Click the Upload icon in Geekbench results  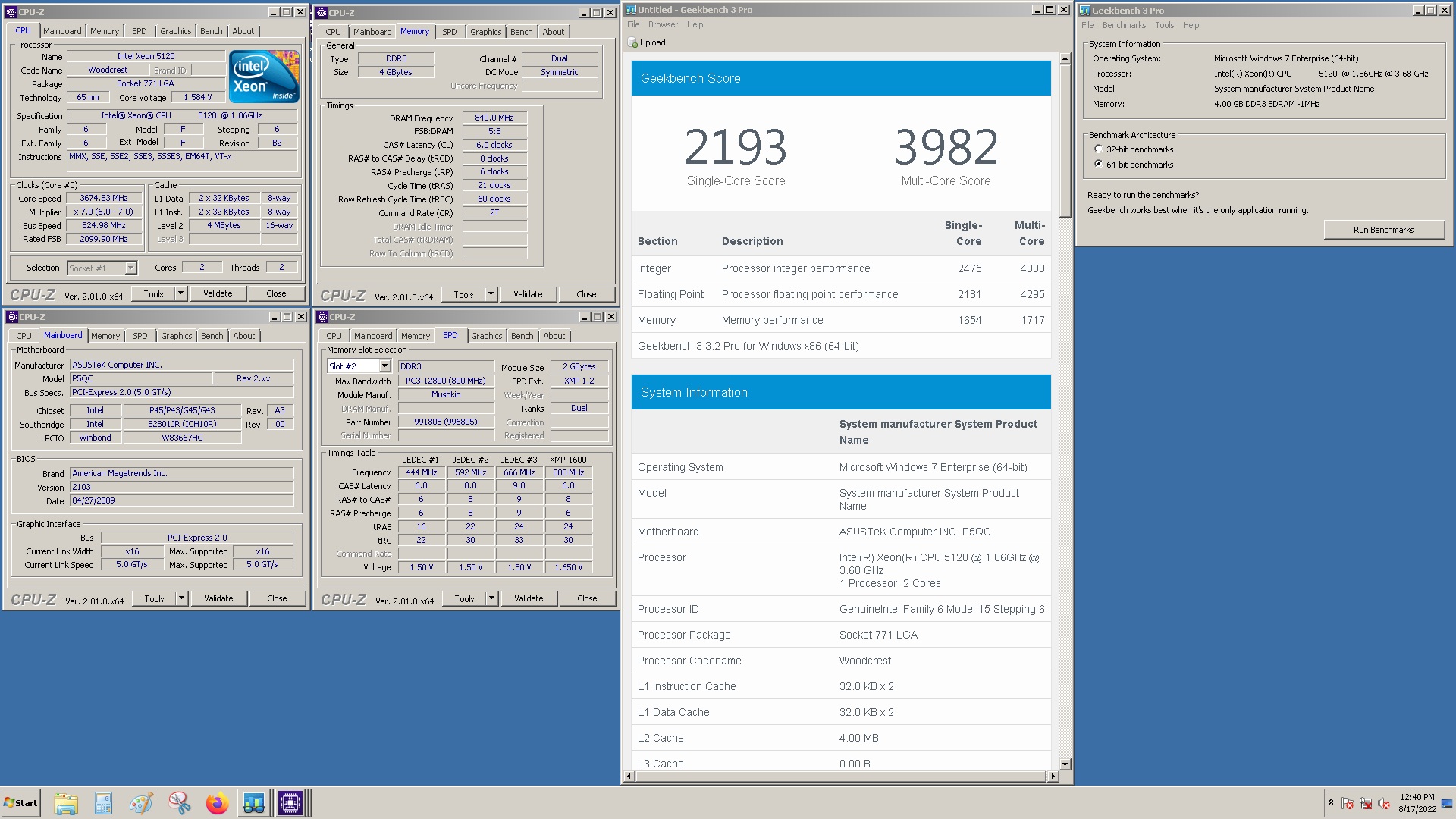(x=632, y=43)
